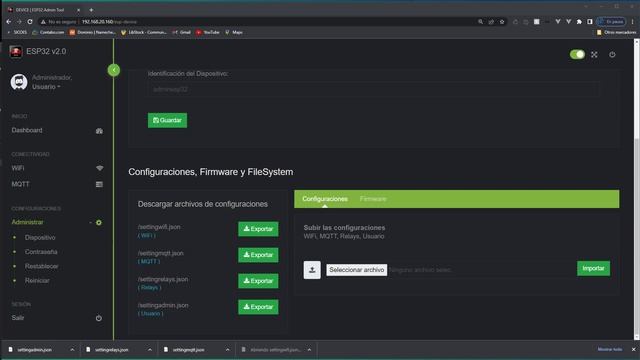Viewport: 640px width, 360px height.
Task: Open the WiFi menu item
Action: click(x=18, y=168)
